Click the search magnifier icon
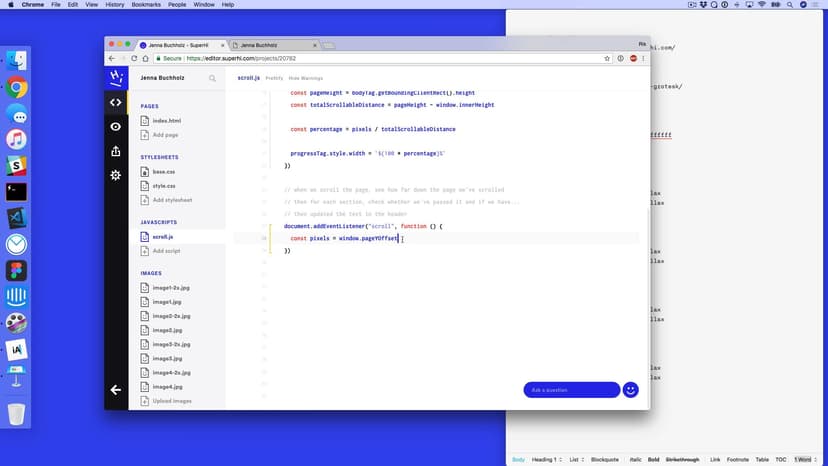Viewport: 828px width, 466px height. tap(212, 77)
